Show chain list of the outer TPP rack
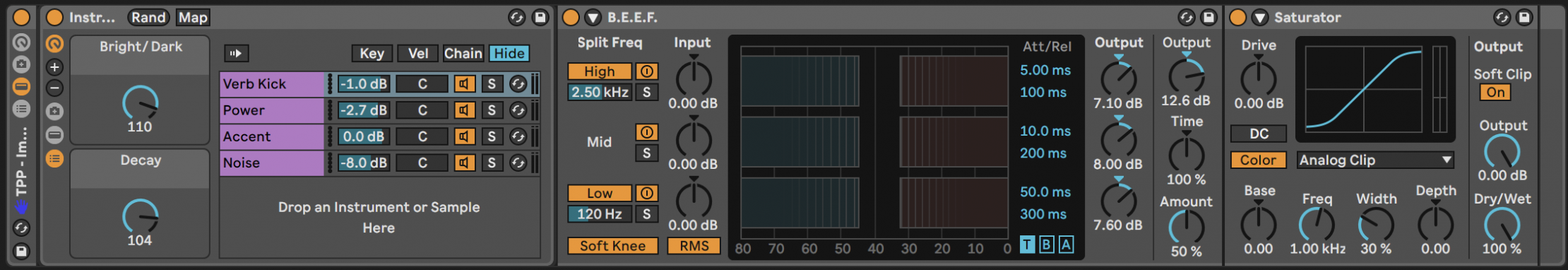The height and width of the screenshot is (270, 1568). point(21,110)
